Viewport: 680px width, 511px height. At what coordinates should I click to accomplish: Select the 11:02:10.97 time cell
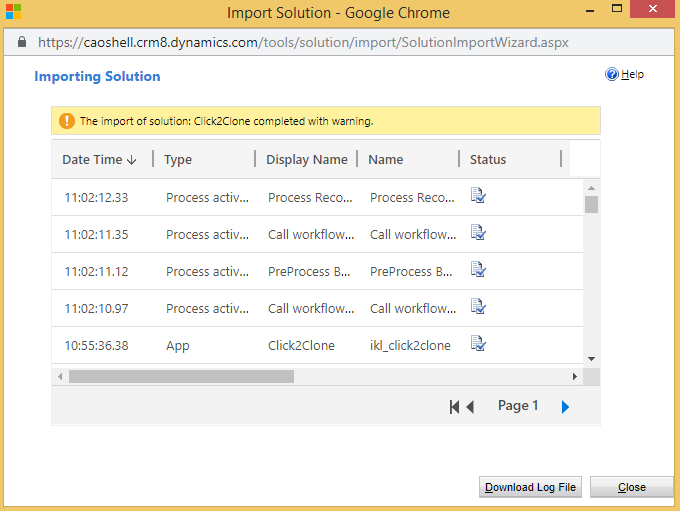(96, 308)
